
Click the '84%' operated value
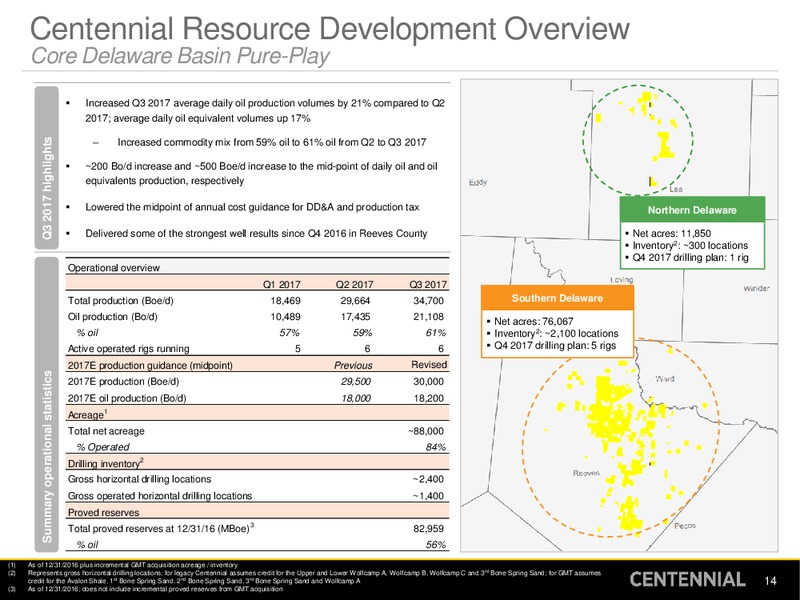coord(436,447)
